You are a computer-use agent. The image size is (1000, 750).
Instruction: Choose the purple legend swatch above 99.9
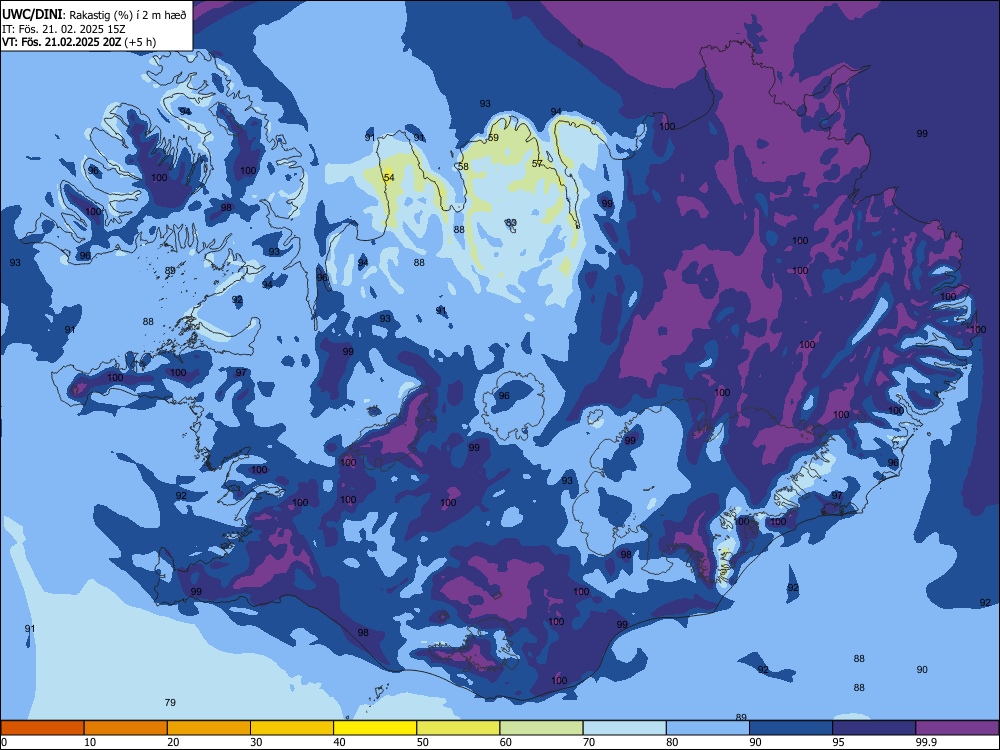957,728
